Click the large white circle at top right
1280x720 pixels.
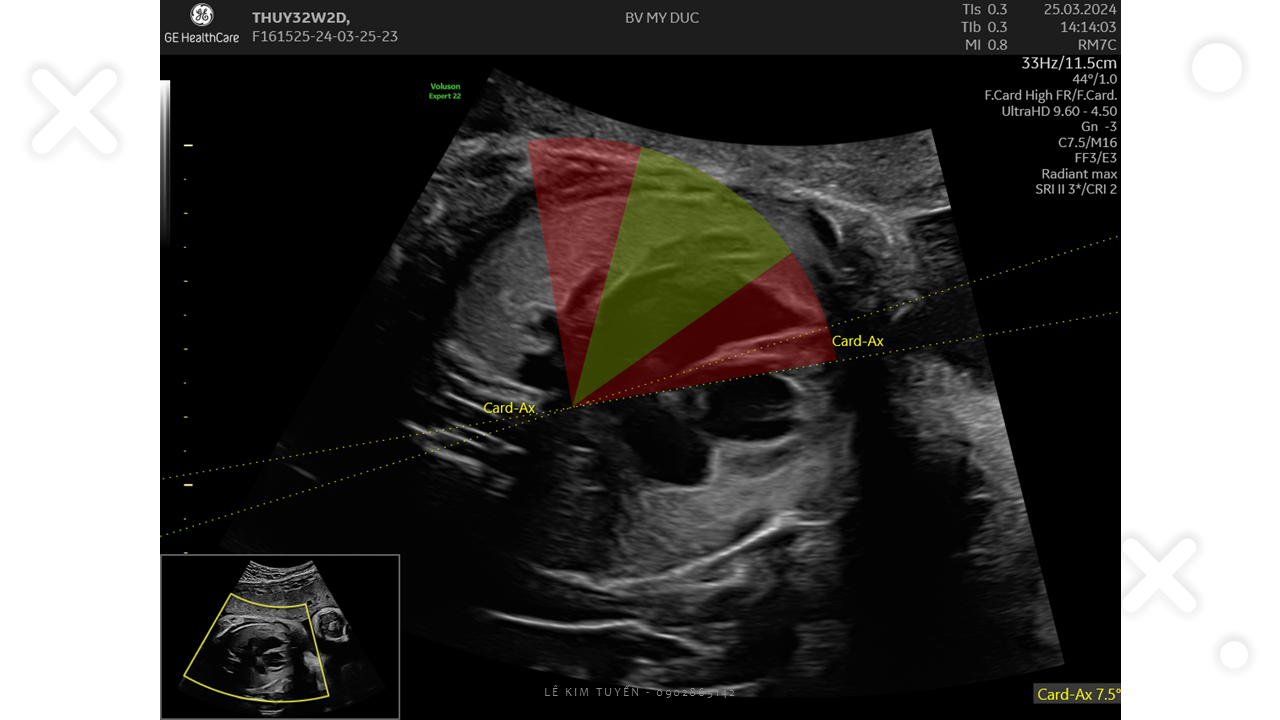pyautogui.click(x=1217, y=69)
